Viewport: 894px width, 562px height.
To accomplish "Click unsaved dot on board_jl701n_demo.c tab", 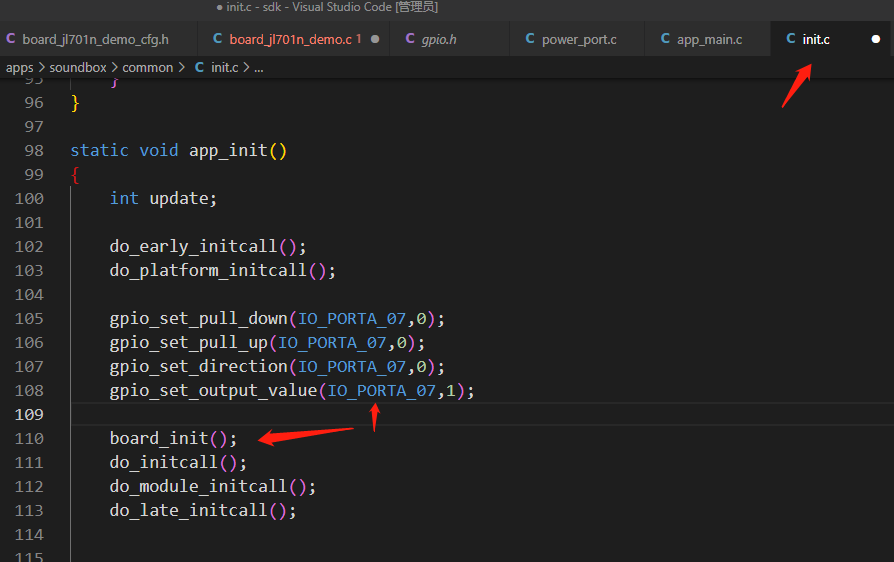I will (375, 39).
